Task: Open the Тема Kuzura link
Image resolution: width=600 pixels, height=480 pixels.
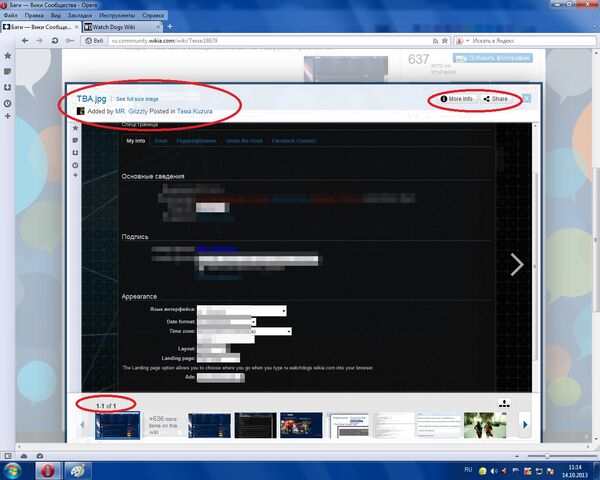Action: (194, 111)
